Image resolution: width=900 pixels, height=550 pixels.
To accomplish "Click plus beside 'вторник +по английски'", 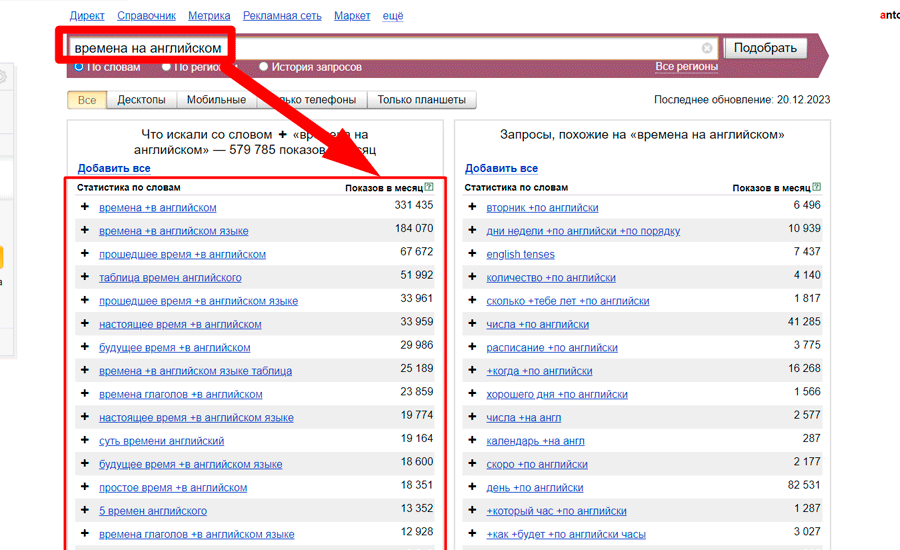I will pos(472,206).
